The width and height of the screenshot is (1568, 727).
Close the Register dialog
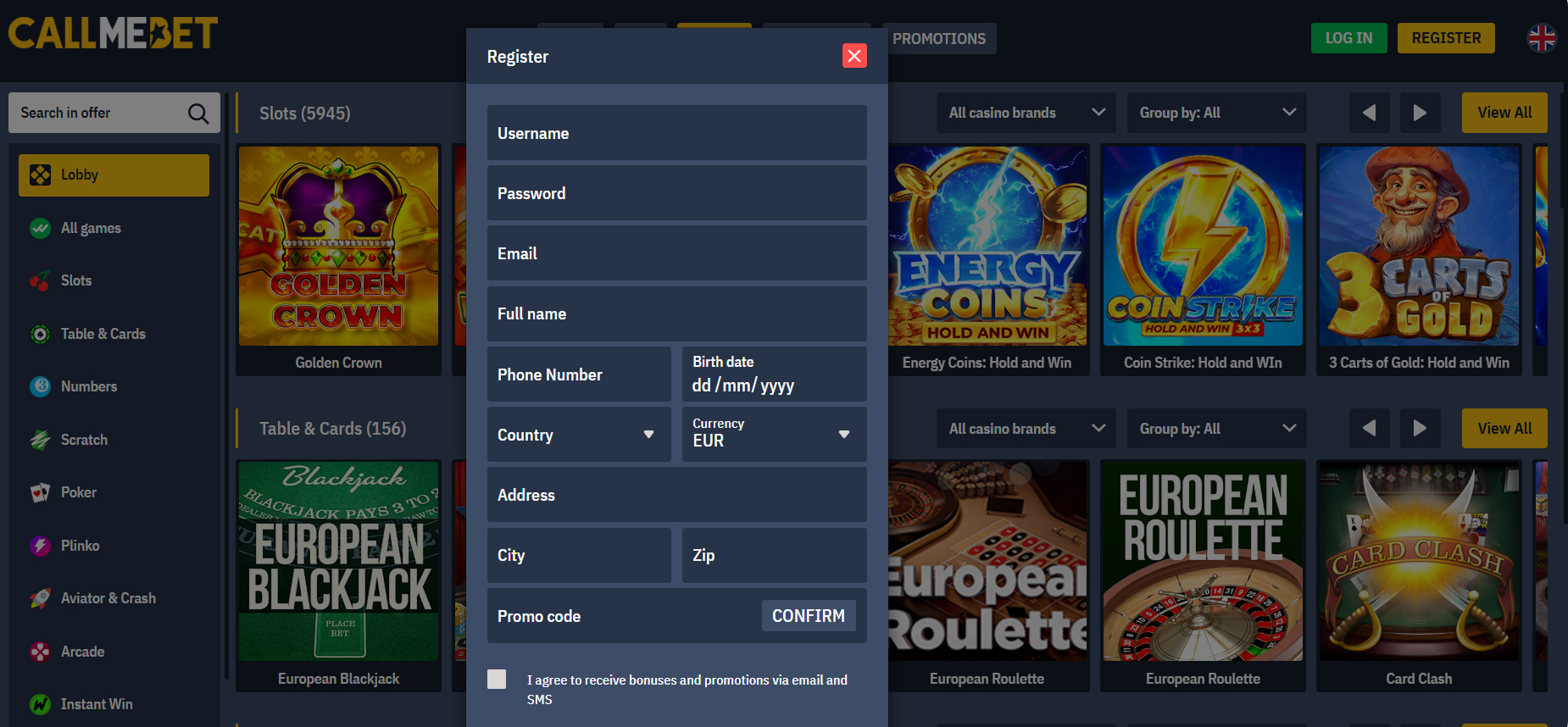click(x=854, y=56)
